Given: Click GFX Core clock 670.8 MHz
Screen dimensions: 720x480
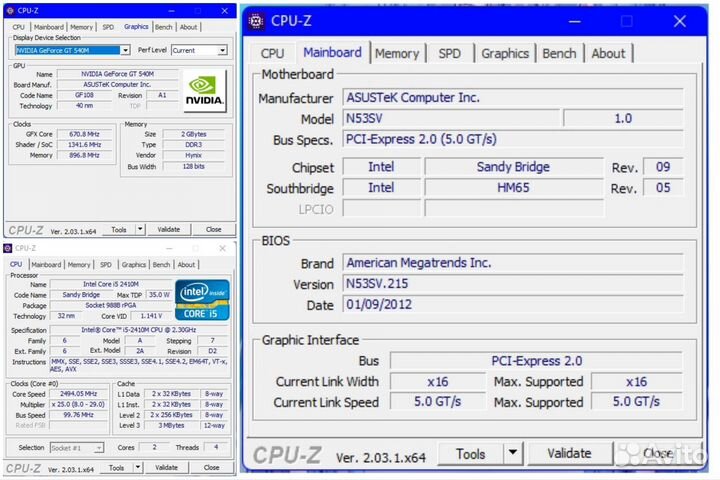Looking at the screenshot, I should click(84, 134).
